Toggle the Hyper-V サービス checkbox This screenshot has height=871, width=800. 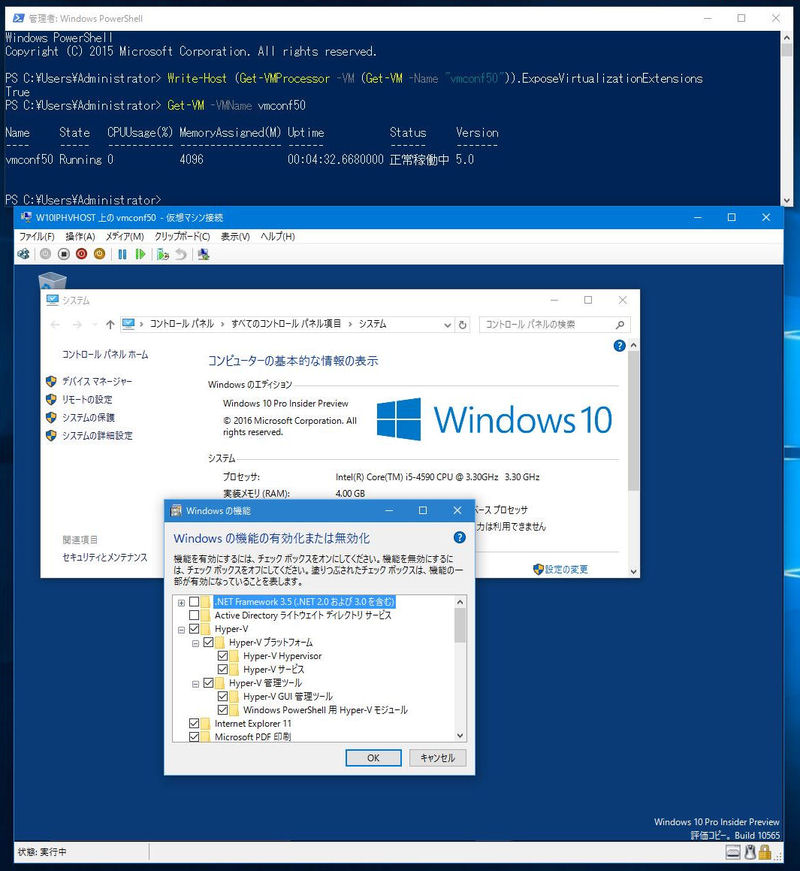click(223, 669)
